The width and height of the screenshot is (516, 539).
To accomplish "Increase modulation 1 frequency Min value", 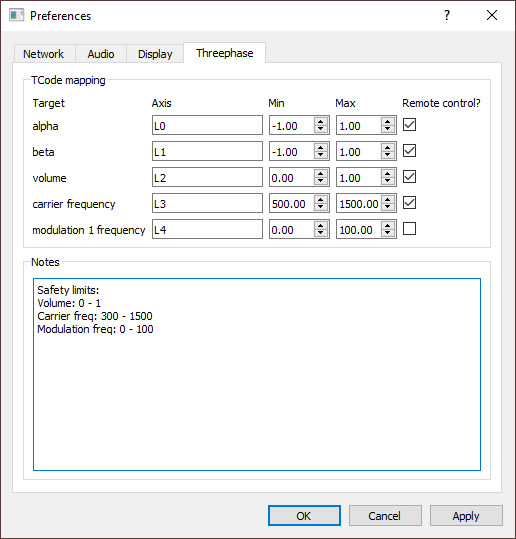I will click(321, 225).
